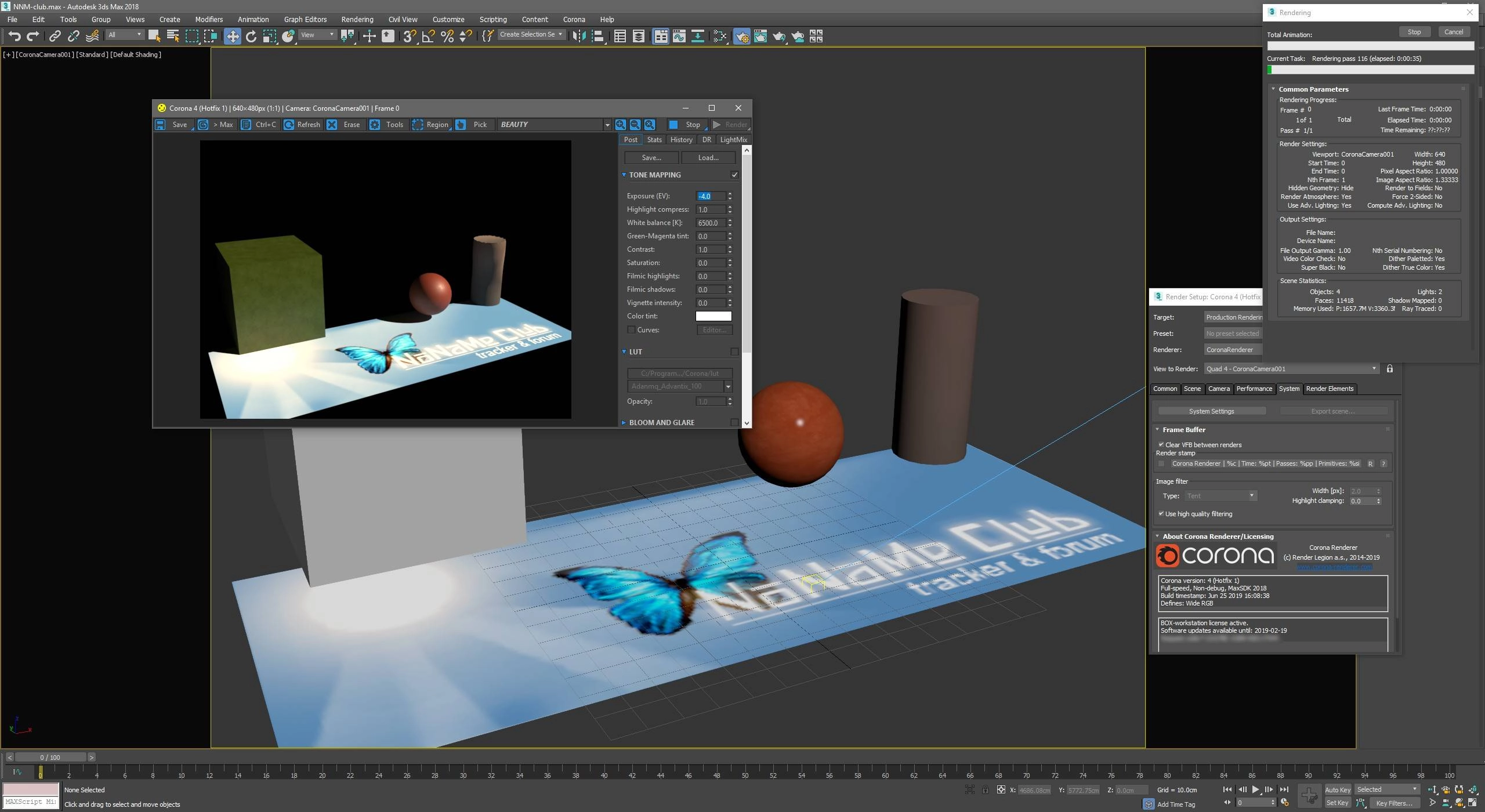Click the Key Filters... button
The width and height of the screenshot is (1485, 812).
point(1394,803)
